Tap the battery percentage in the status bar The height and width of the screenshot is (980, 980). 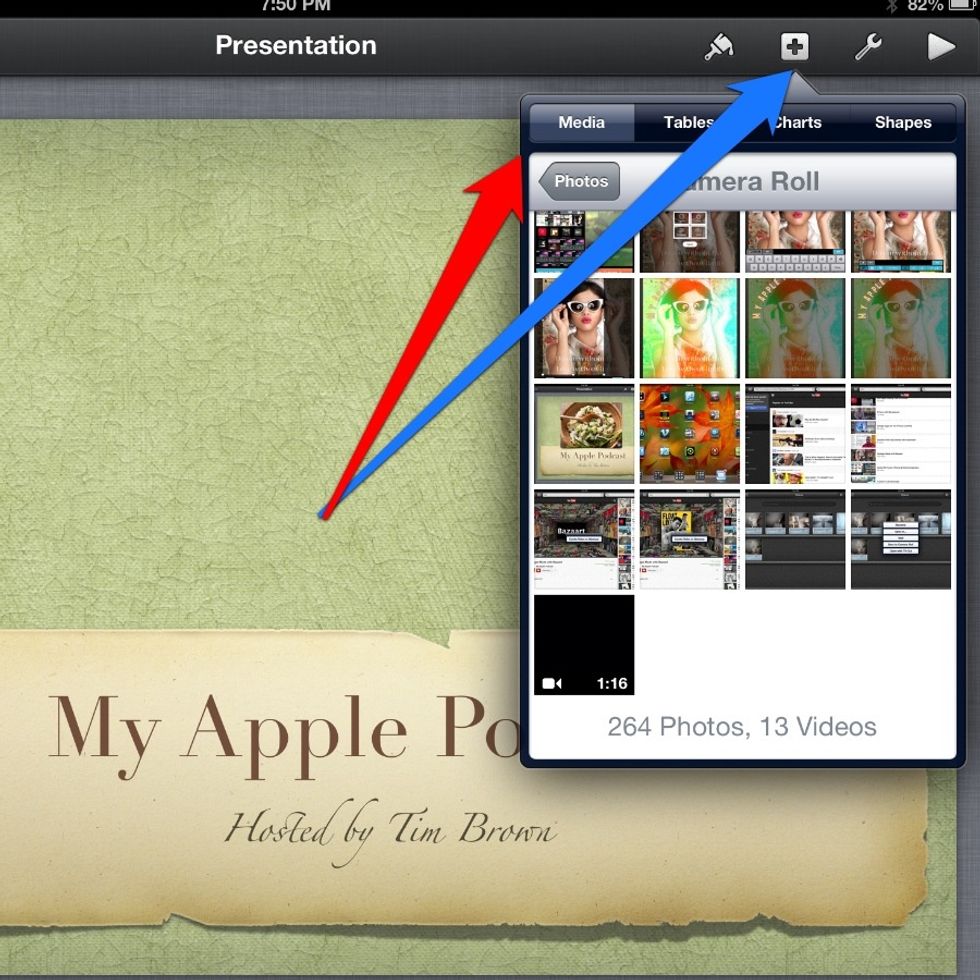coord(924,6)
